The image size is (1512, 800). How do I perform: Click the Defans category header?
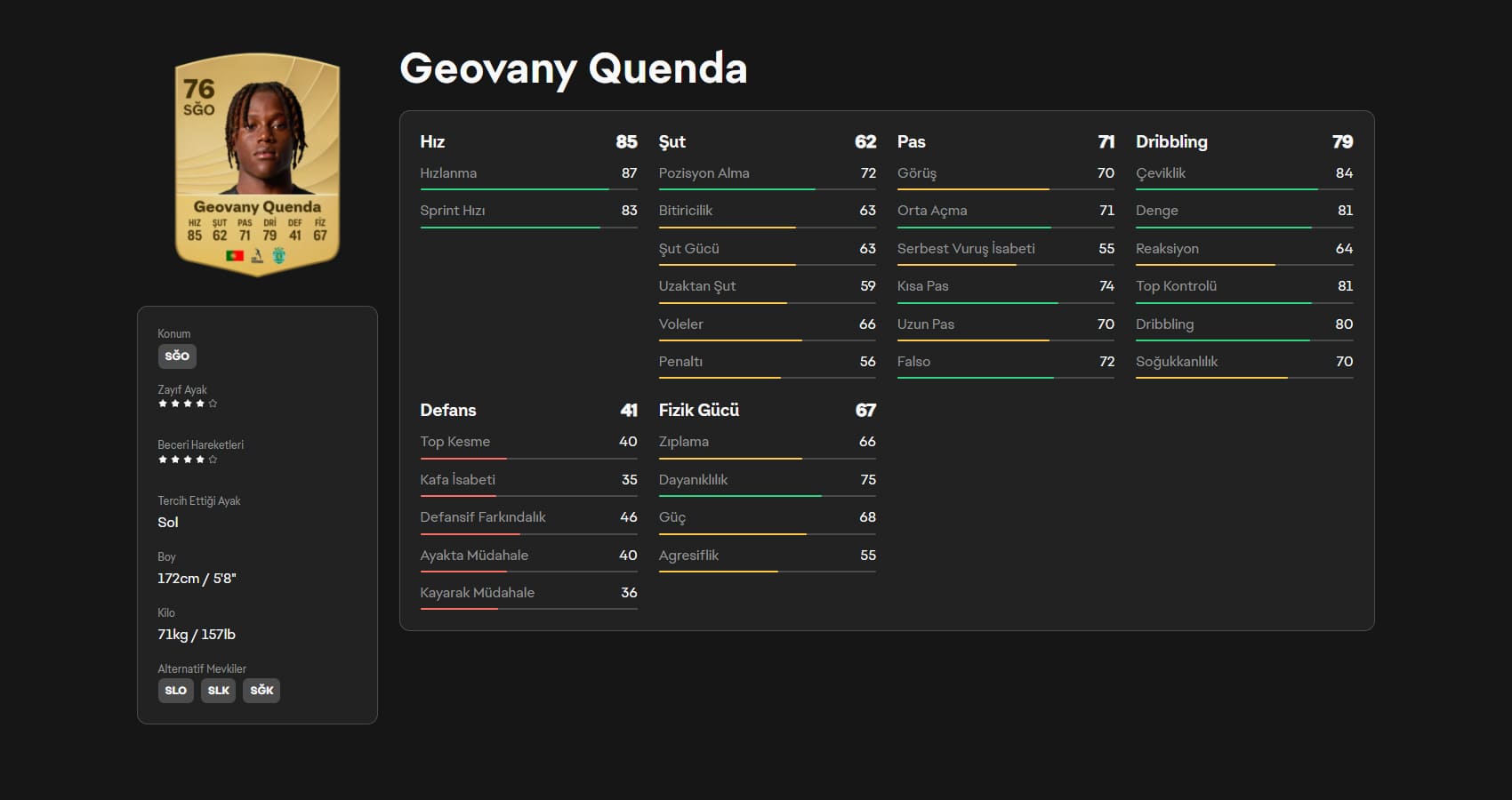pos(447,410)
